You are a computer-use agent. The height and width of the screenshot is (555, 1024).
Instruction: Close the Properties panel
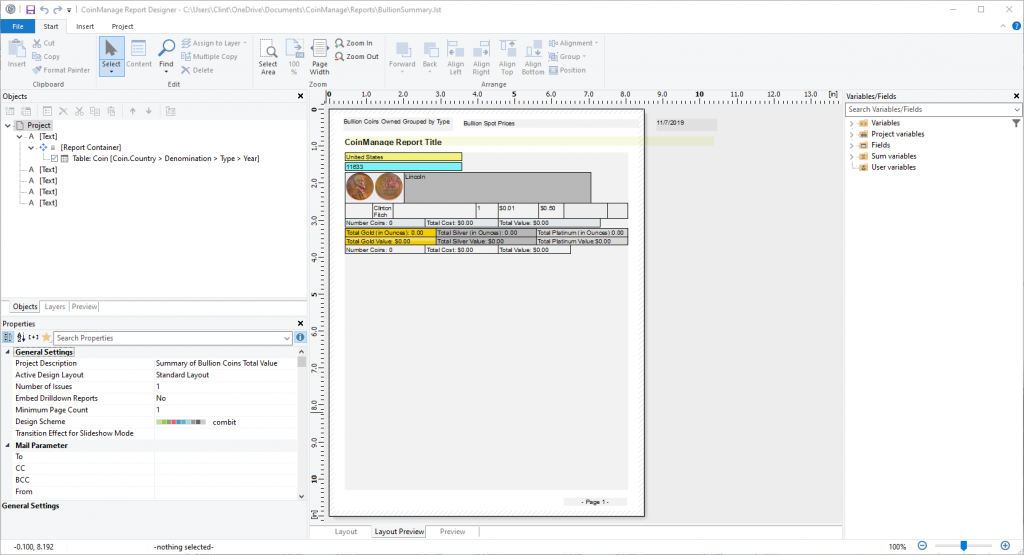point(300,323)
